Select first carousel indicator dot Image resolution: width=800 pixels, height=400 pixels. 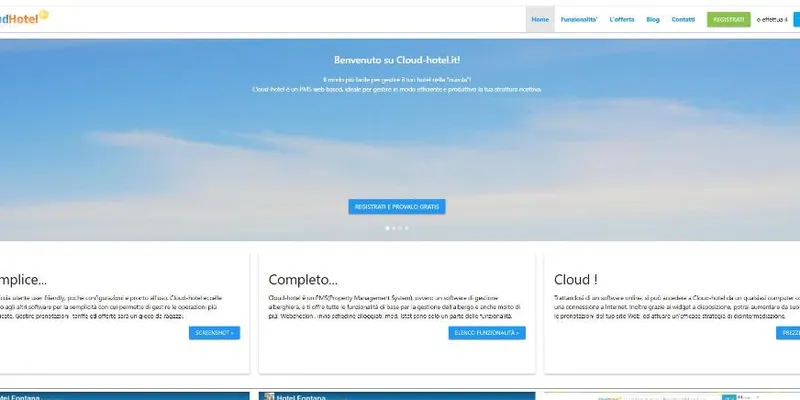(x=387, y=228)
